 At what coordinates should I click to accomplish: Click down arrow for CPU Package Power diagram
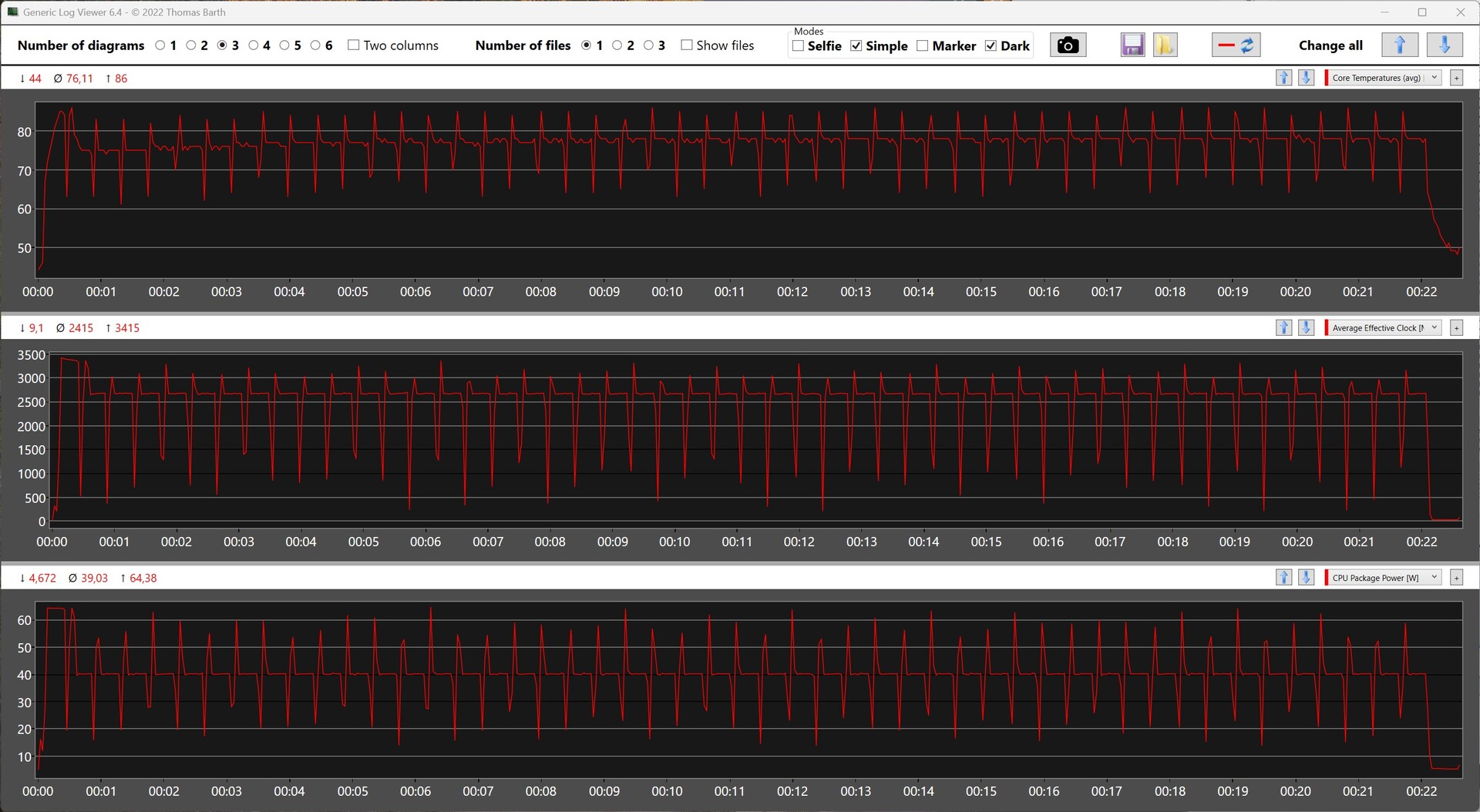click(1306, 578)
